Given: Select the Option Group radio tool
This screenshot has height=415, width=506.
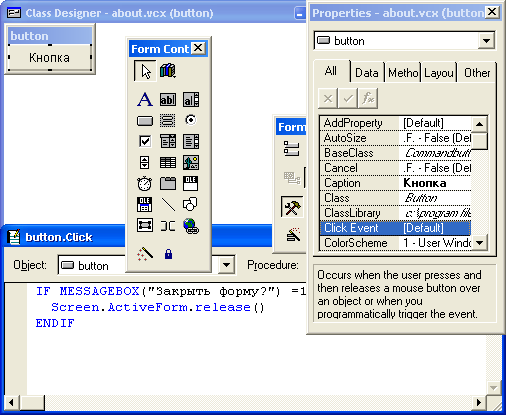Looking at the screenshot, I should click(191, 120).
